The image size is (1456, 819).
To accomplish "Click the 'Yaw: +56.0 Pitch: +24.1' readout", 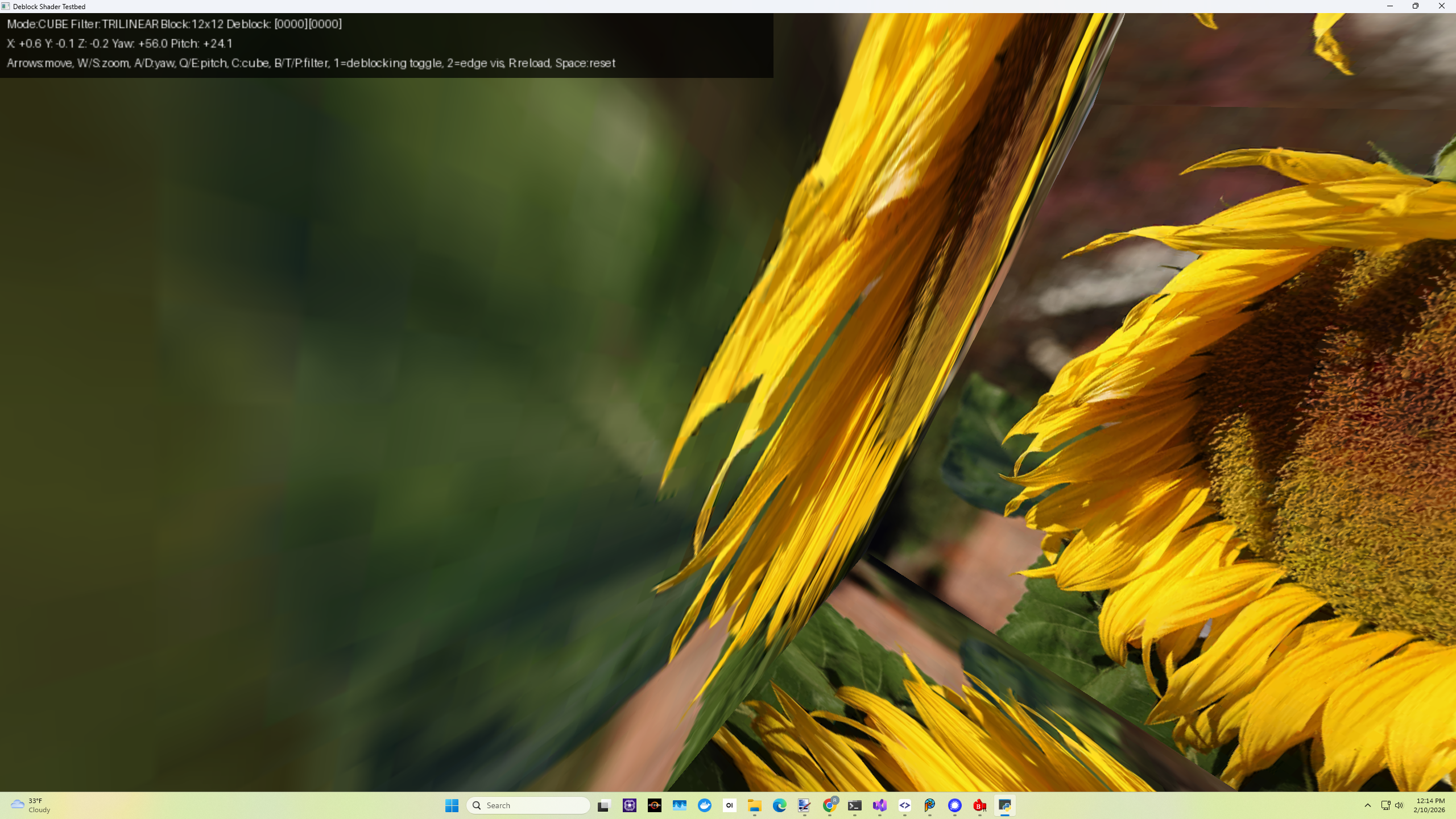I will click(x=173, y=44).
